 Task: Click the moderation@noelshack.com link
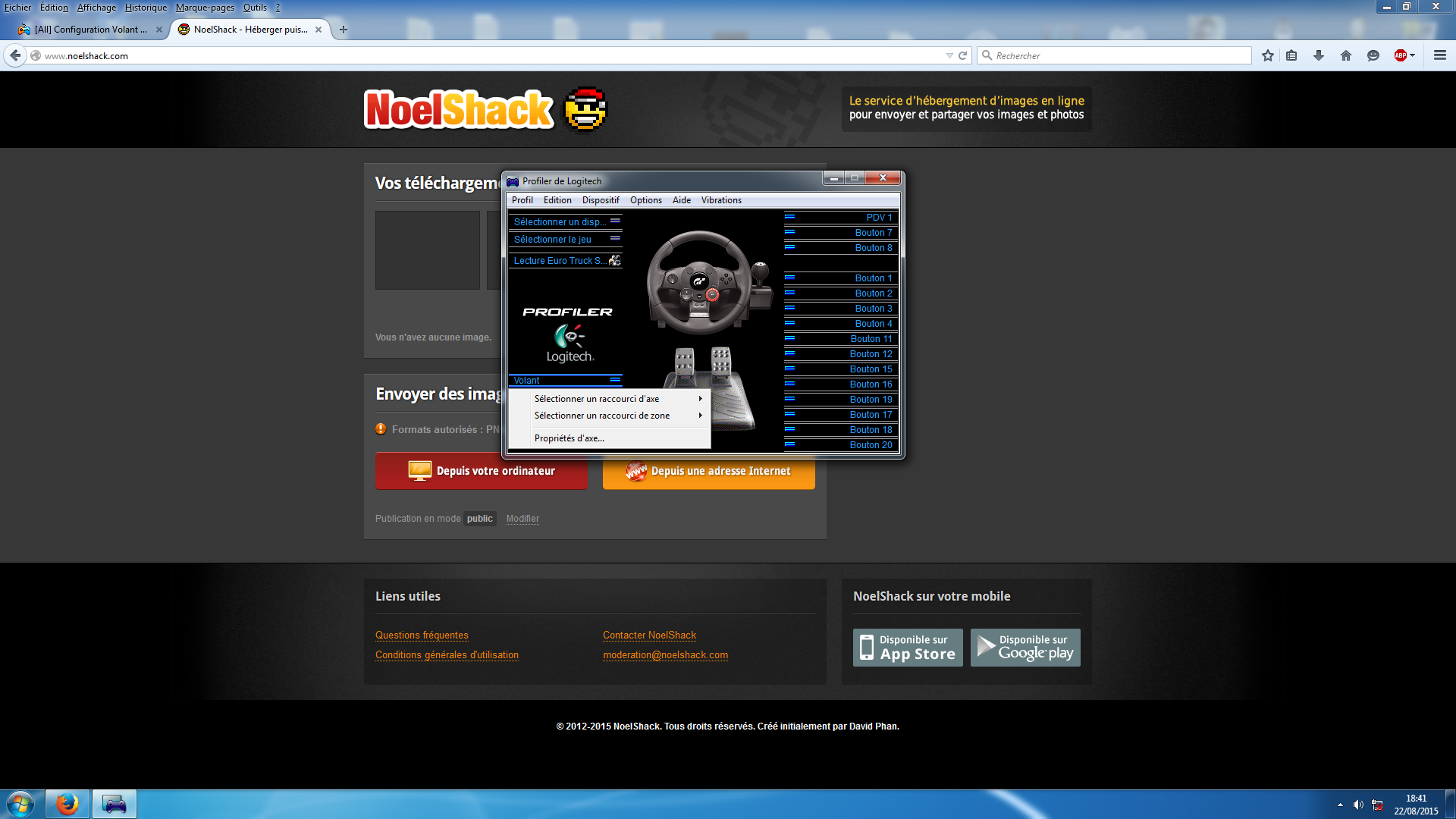(x=665, y=655)
